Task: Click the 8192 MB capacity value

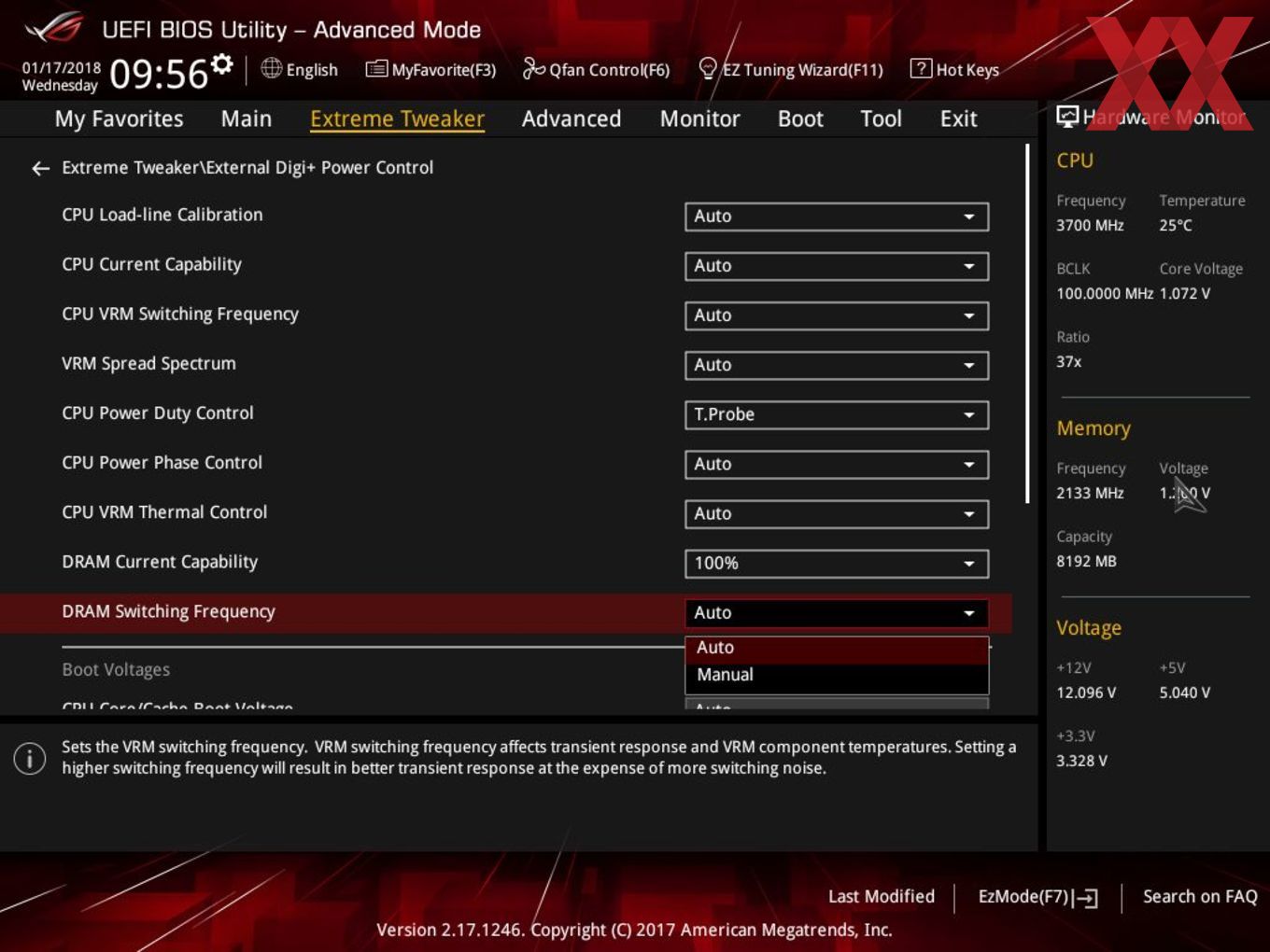Action: coord(1086,561)
